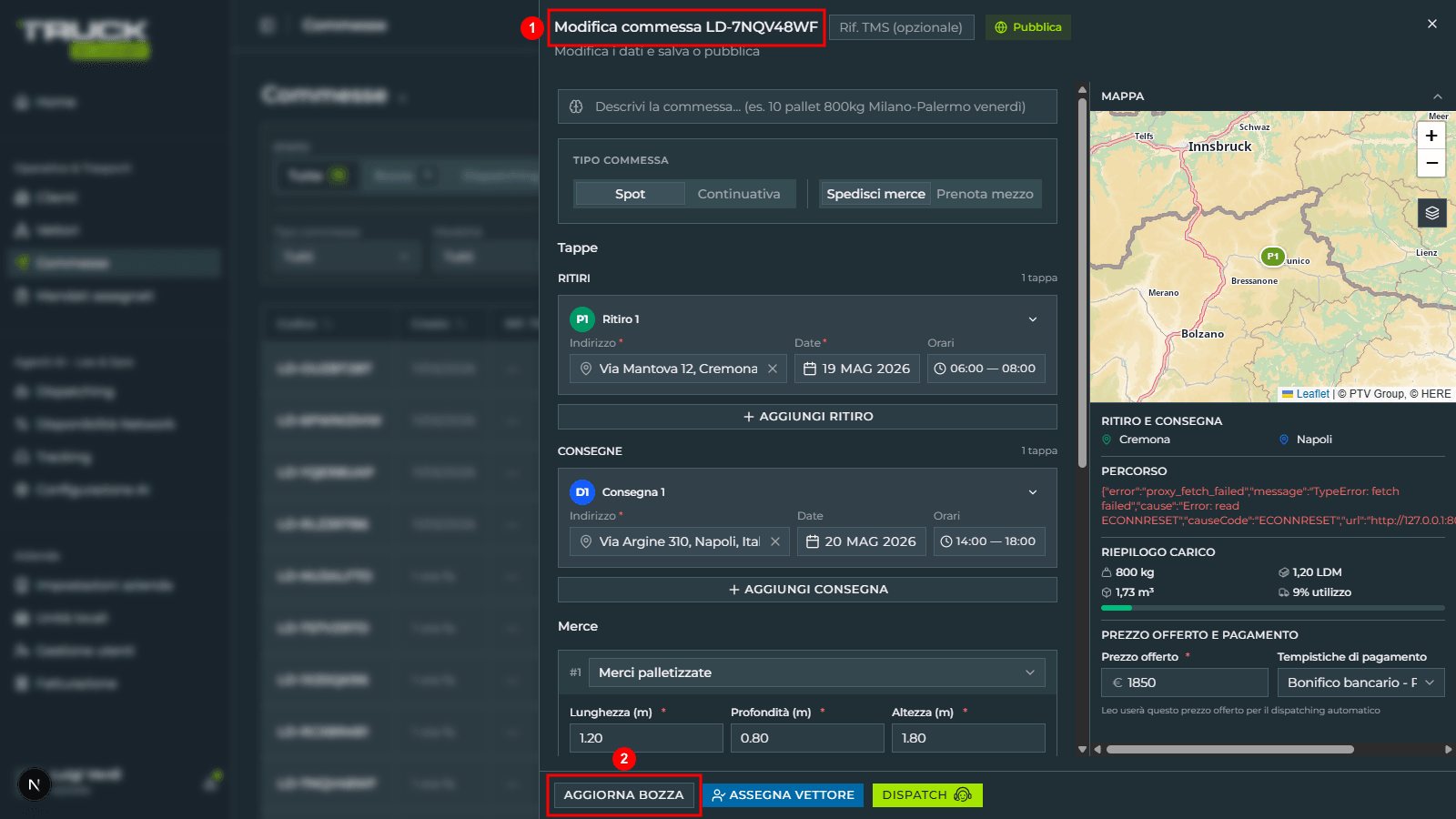This screenshot has width=1456, height=819.
Task: Choose the Prenota mezzo option
Action: [985, 194]
